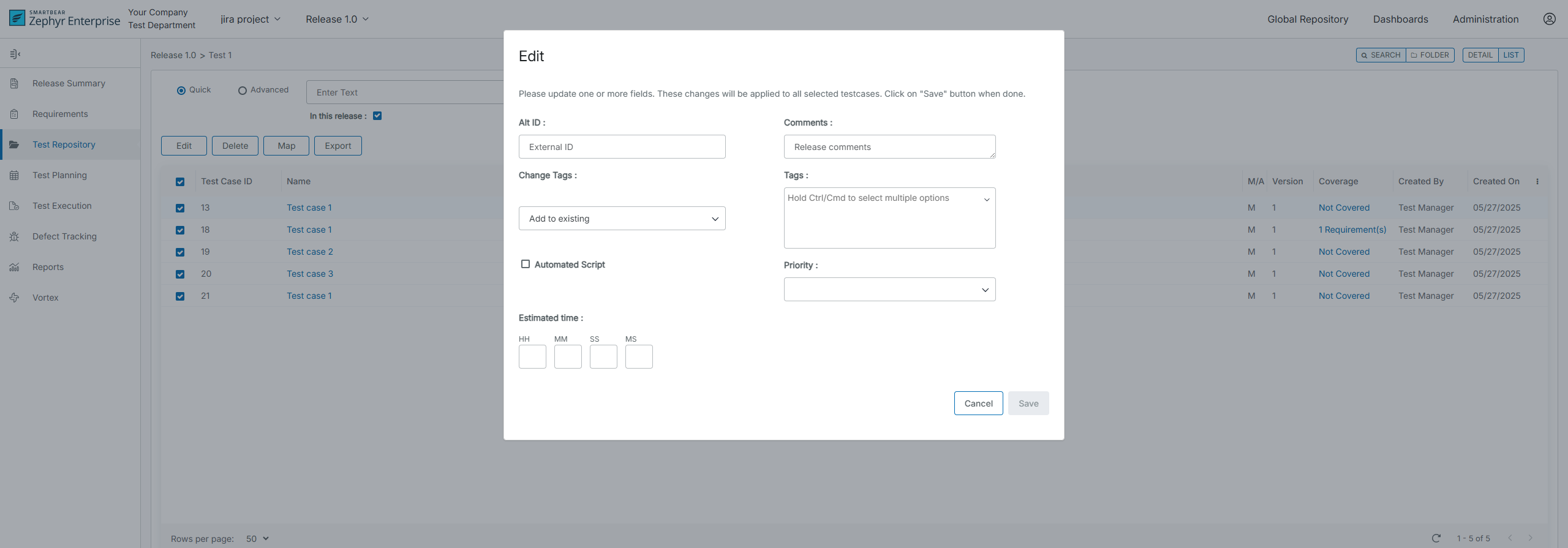Click the refresh icon near pagination
This screenshot has height=548, width=1568.
1436,538
